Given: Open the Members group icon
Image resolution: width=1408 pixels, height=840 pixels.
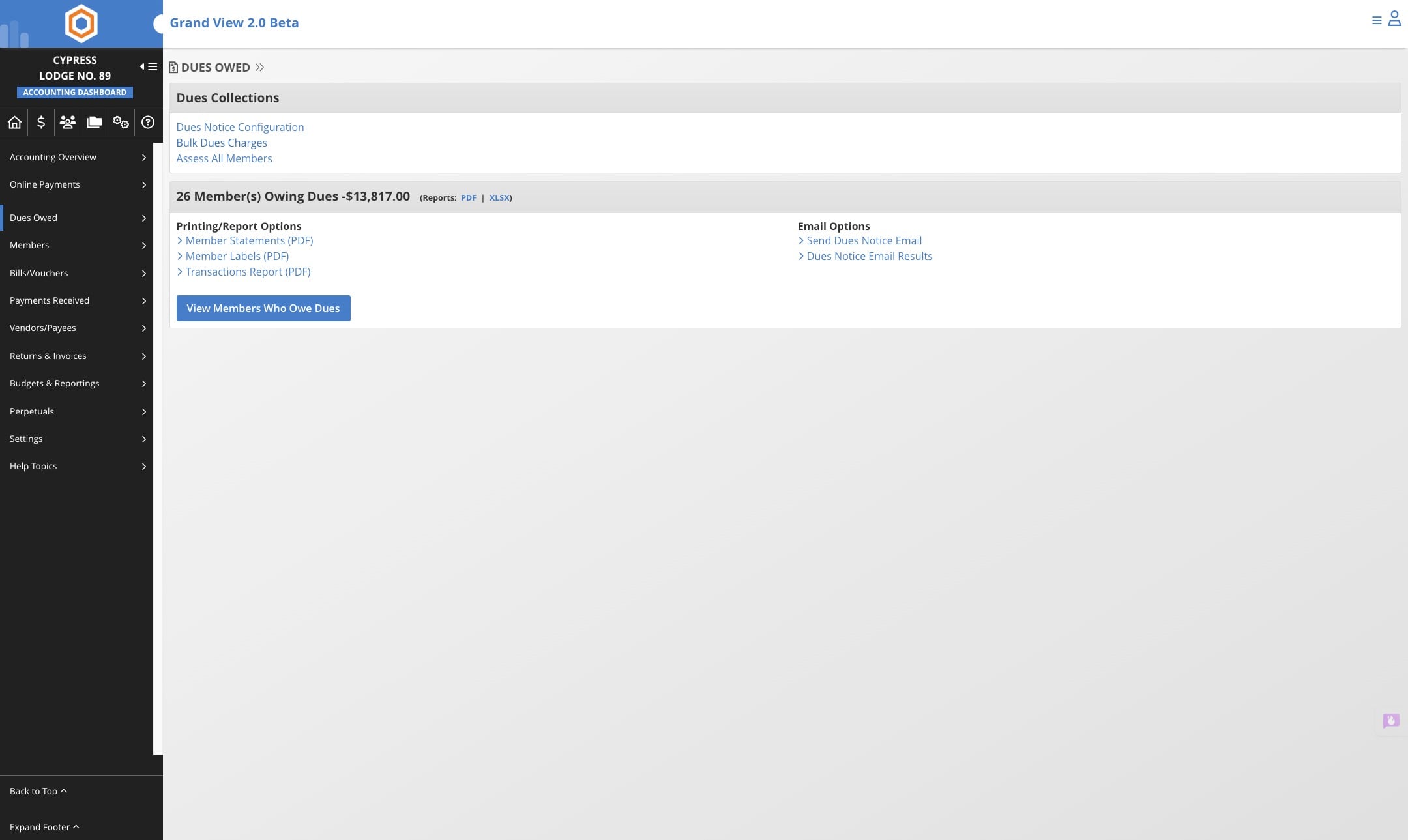Looking at the screenshot, I should 68,123.
